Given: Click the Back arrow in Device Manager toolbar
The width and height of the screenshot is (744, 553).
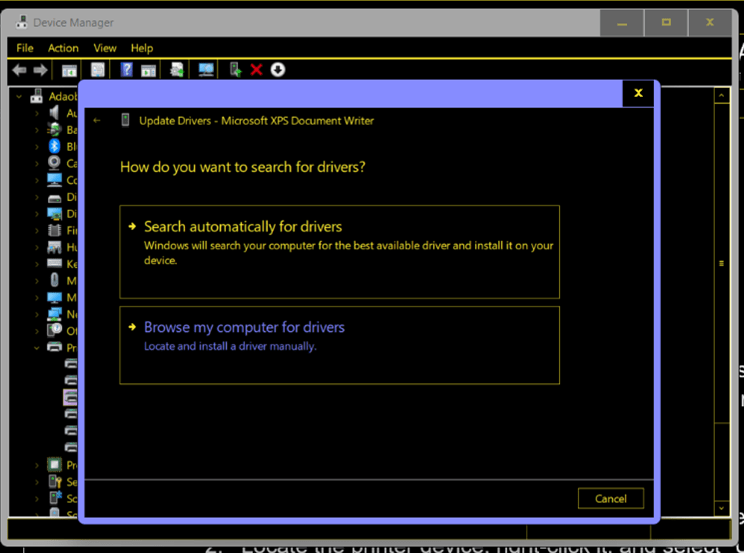Looking at the screenshot, I should pyautogui.click(x=19, y=70).
